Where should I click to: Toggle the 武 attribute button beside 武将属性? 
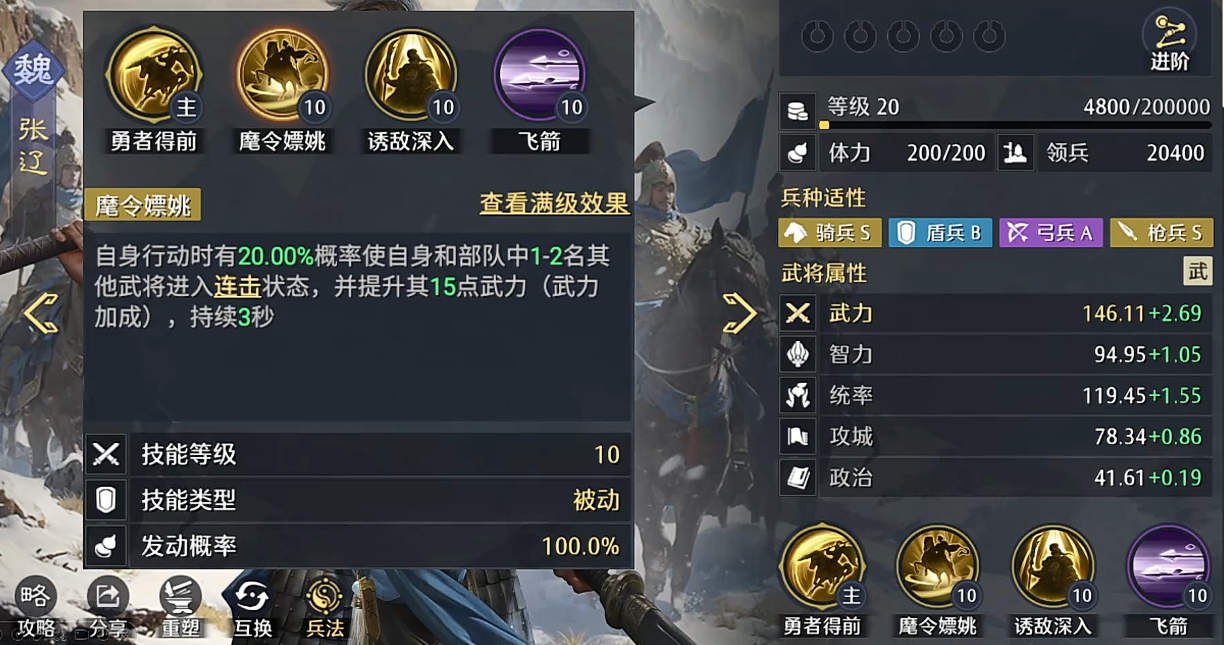(x=1197, y=272)
